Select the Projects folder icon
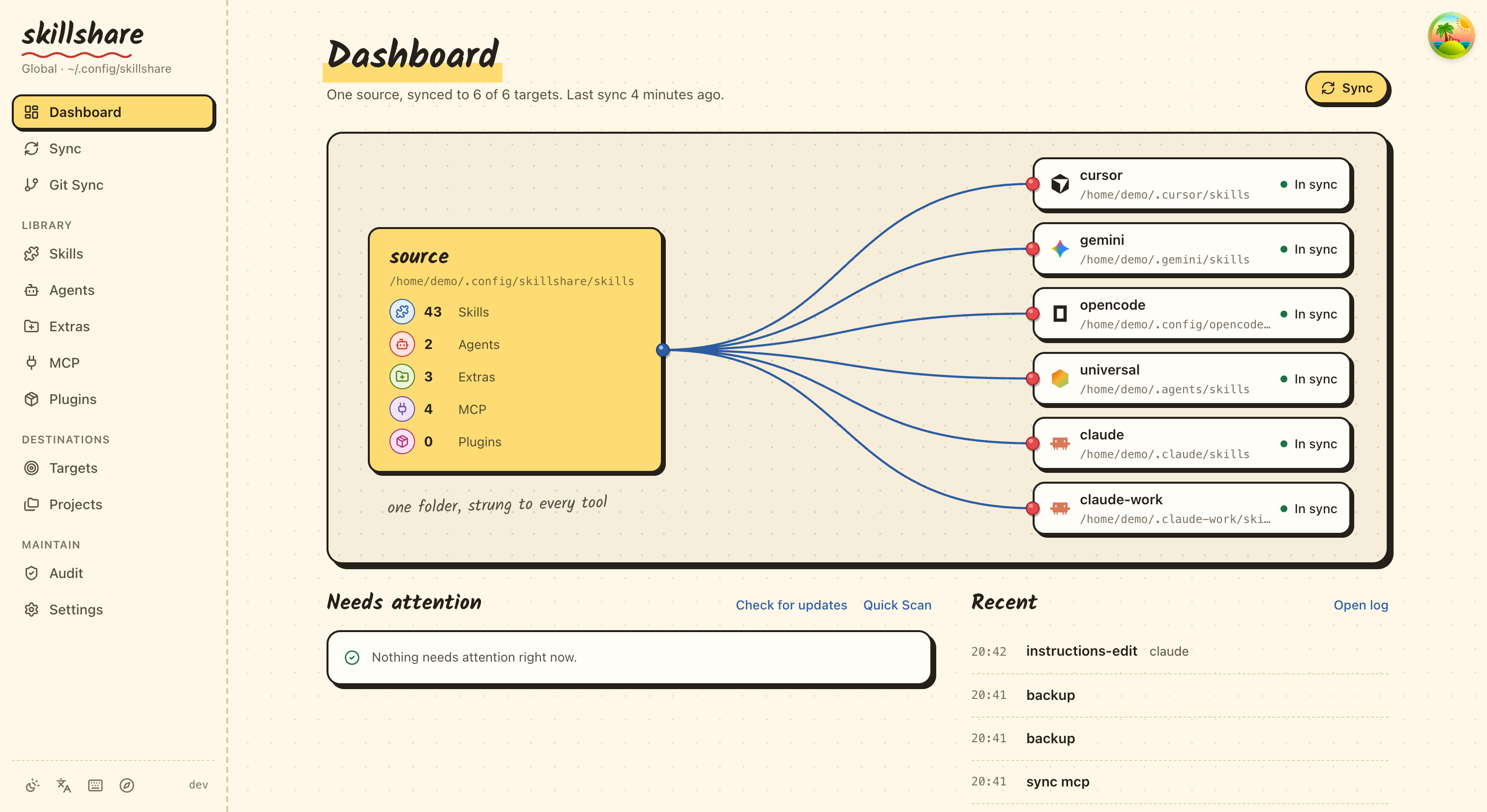Viewport: 1487px width, 812px height. [x=32, y=504]
